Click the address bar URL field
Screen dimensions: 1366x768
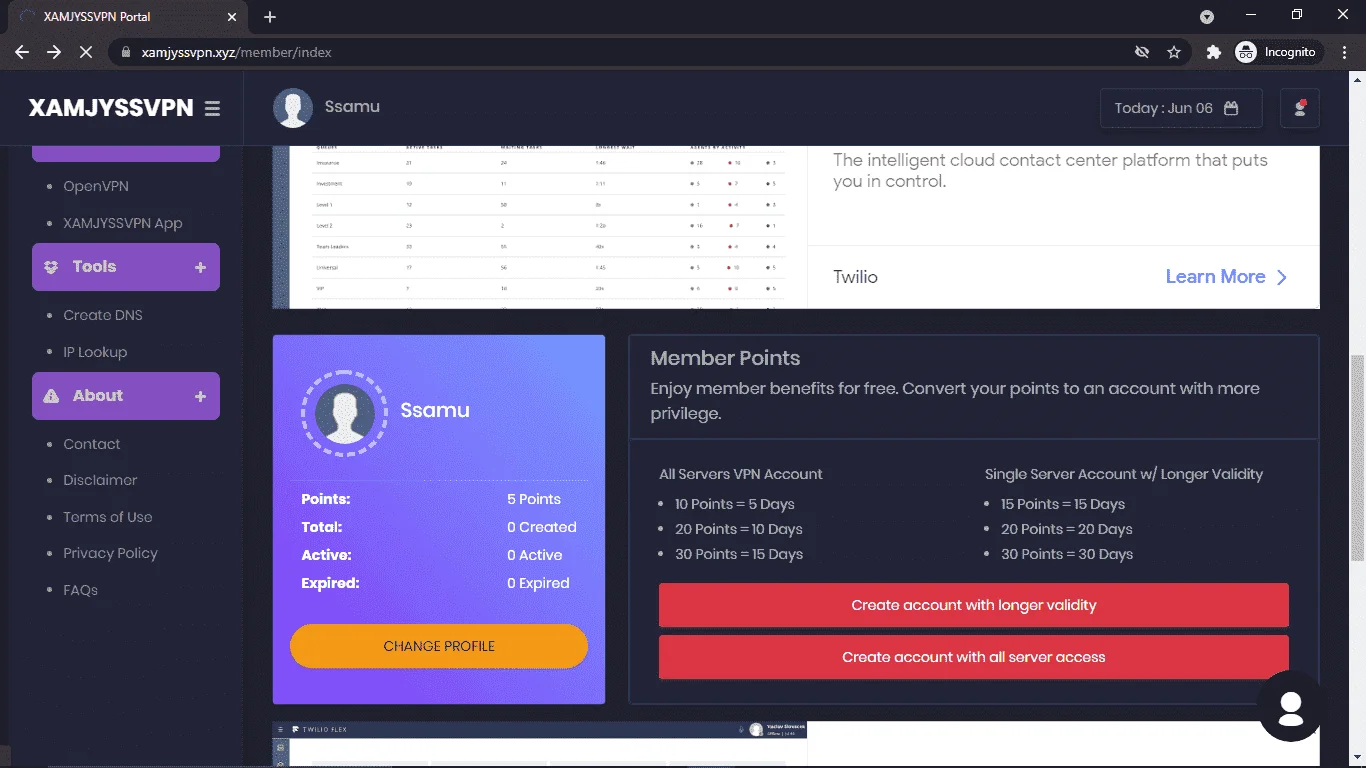tap(620, 52)
